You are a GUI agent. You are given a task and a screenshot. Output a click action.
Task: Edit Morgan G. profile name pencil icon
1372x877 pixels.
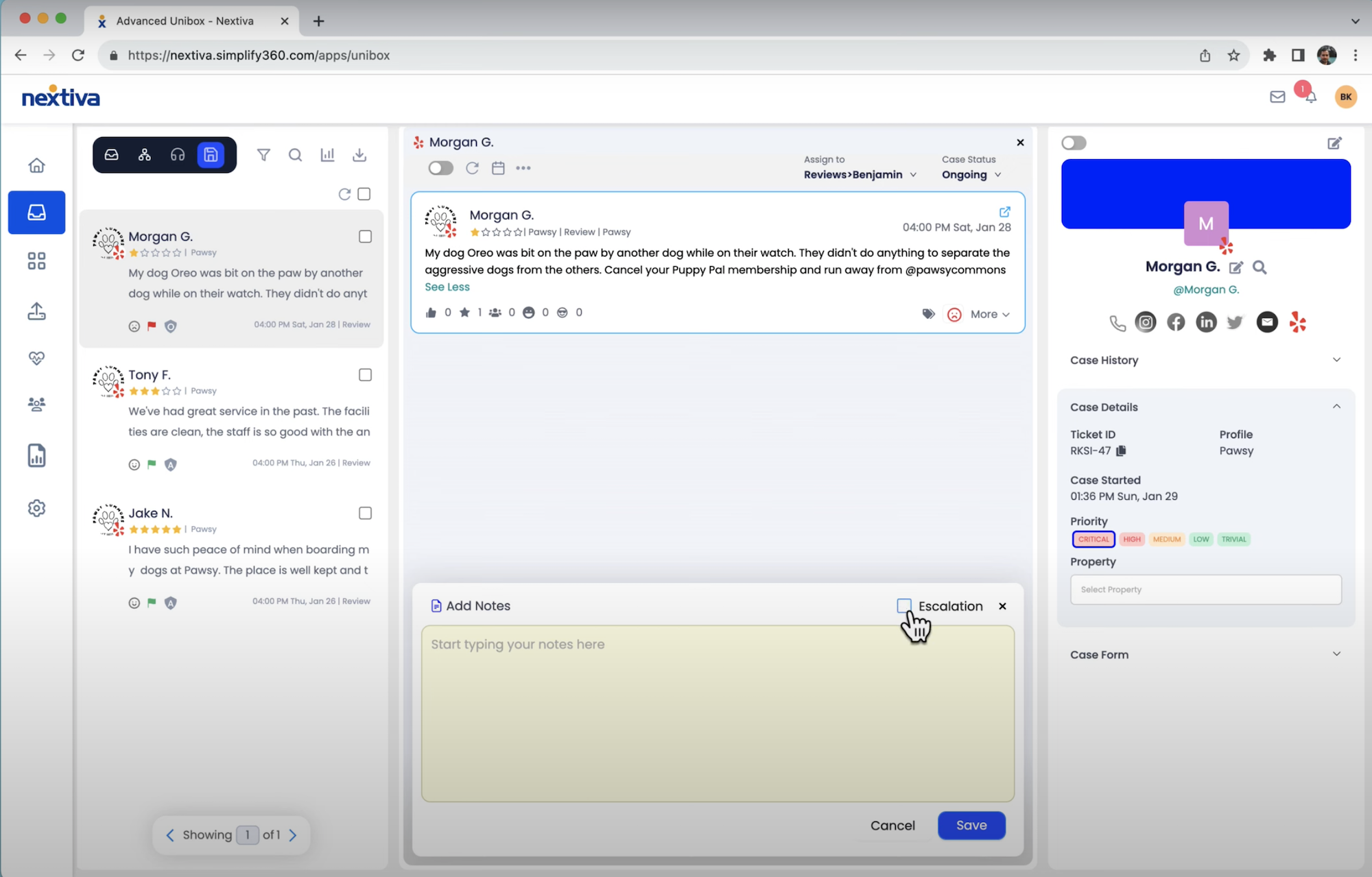click(1236, 267)
